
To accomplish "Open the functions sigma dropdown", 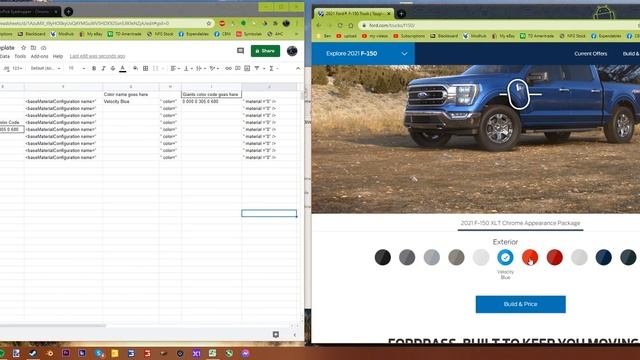I will 273,69.
